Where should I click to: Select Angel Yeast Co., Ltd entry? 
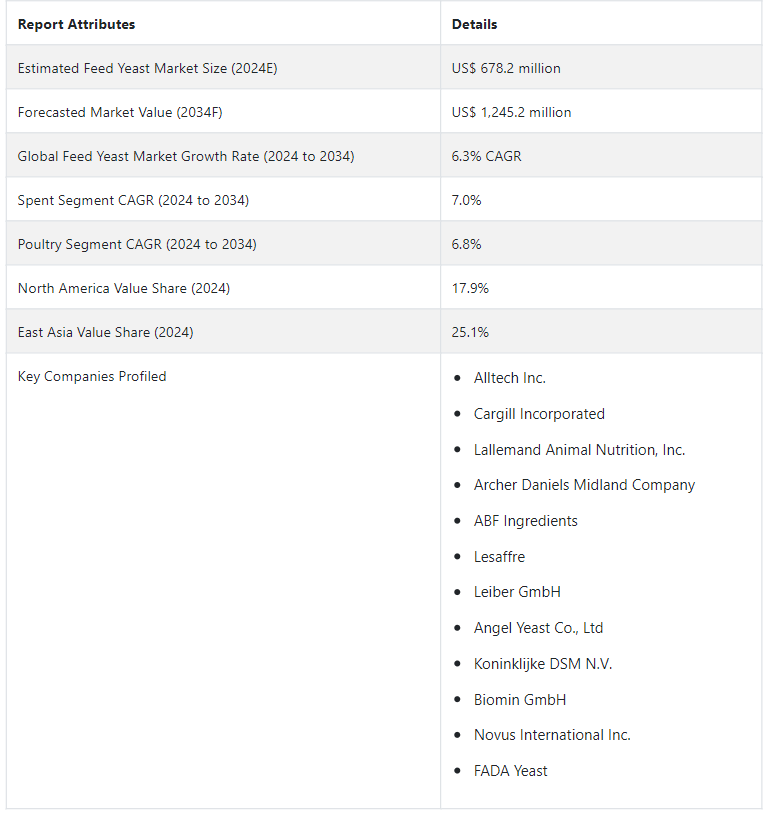tap(538, 628)
